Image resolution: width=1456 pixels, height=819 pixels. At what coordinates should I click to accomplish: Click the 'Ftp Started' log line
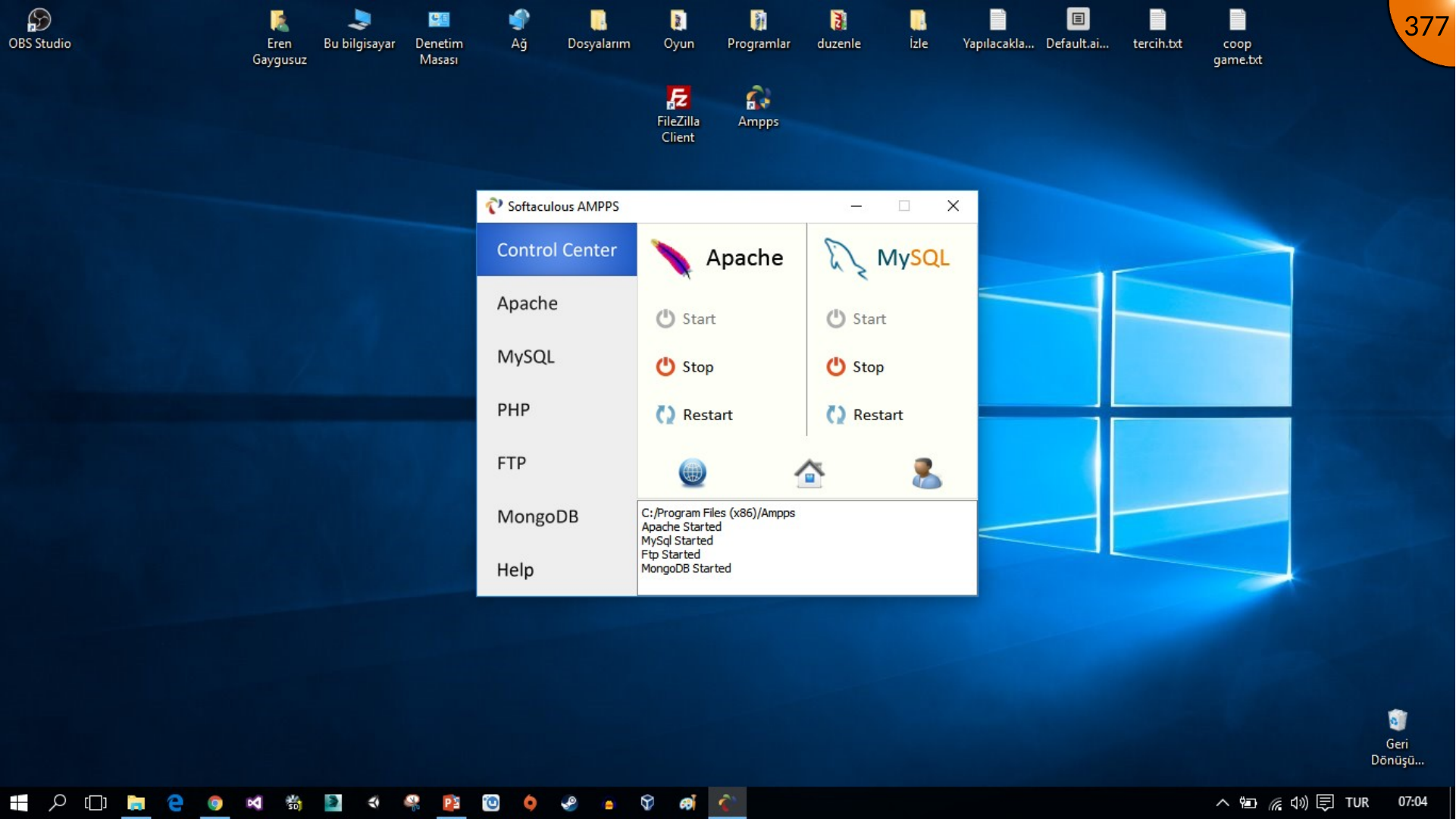671,554
